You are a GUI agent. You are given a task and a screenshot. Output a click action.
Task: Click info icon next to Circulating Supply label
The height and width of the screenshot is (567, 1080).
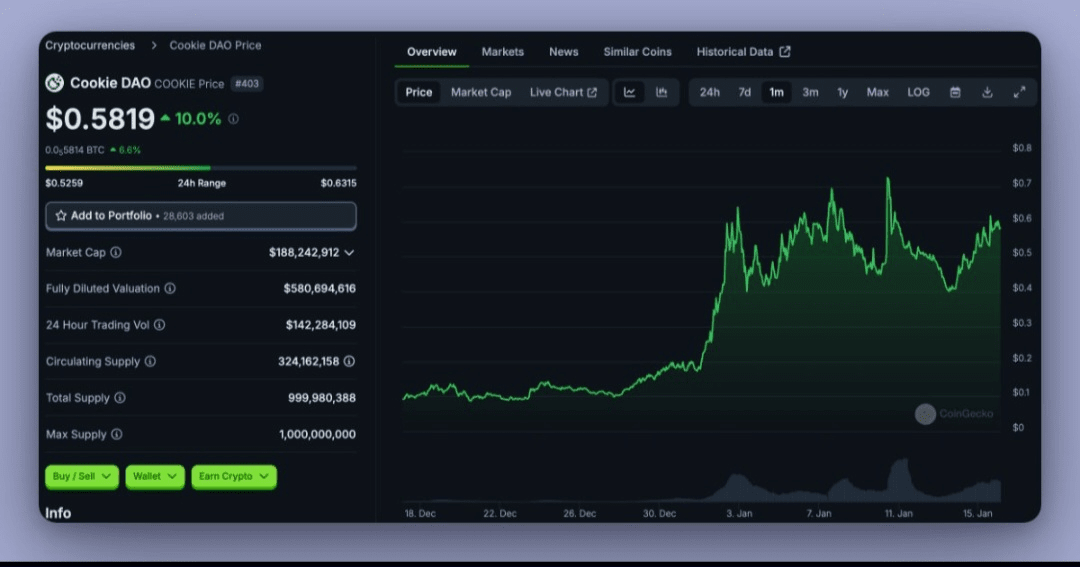[x=150, y=362]
